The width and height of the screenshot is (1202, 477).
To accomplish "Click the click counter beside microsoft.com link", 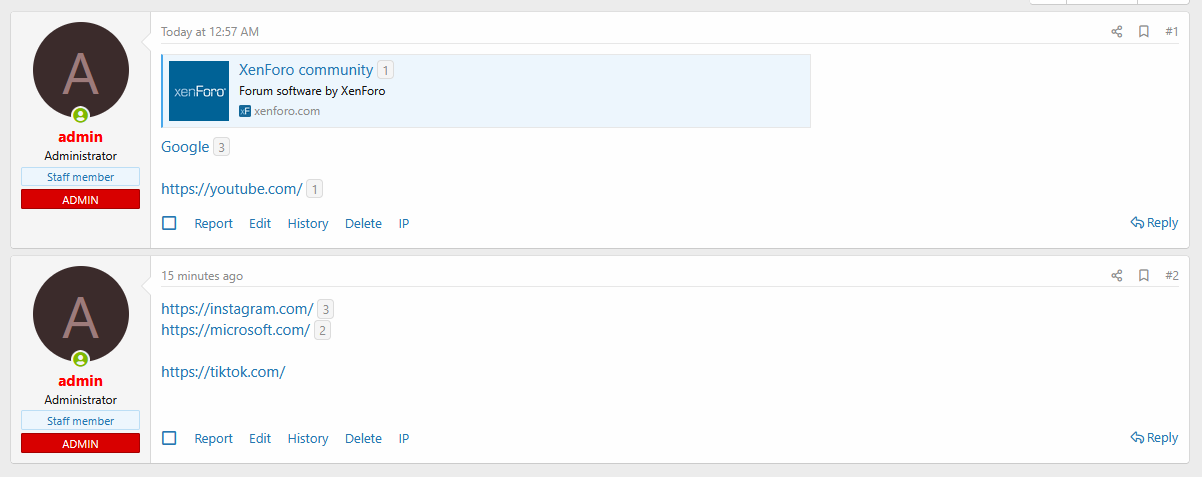I will 323,330.
